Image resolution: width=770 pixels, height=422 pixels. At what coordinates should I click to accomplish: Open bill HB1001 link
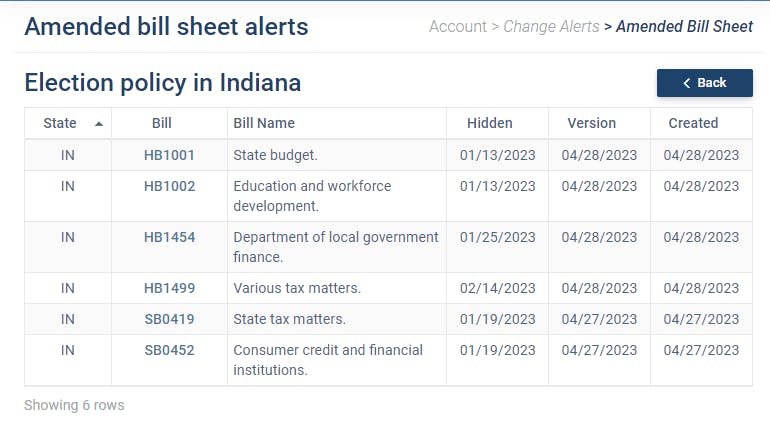click(x=169, y=155)
